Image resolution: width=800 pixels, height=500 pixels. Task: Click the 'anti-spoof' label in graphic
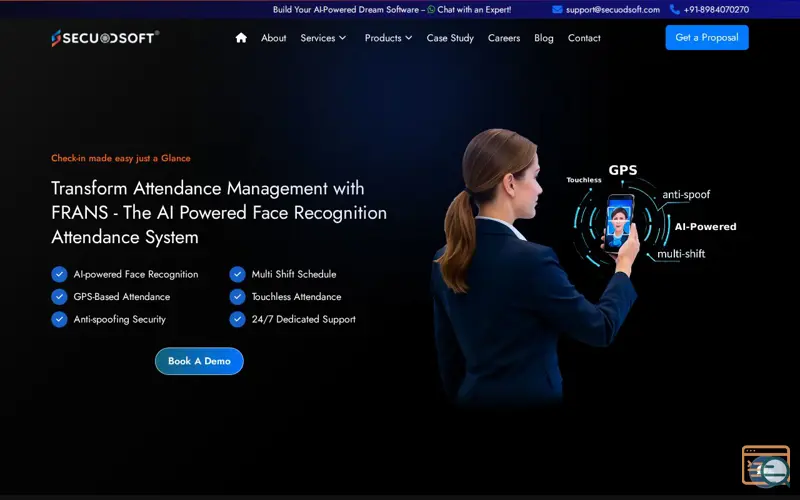[x=686, y=194]
